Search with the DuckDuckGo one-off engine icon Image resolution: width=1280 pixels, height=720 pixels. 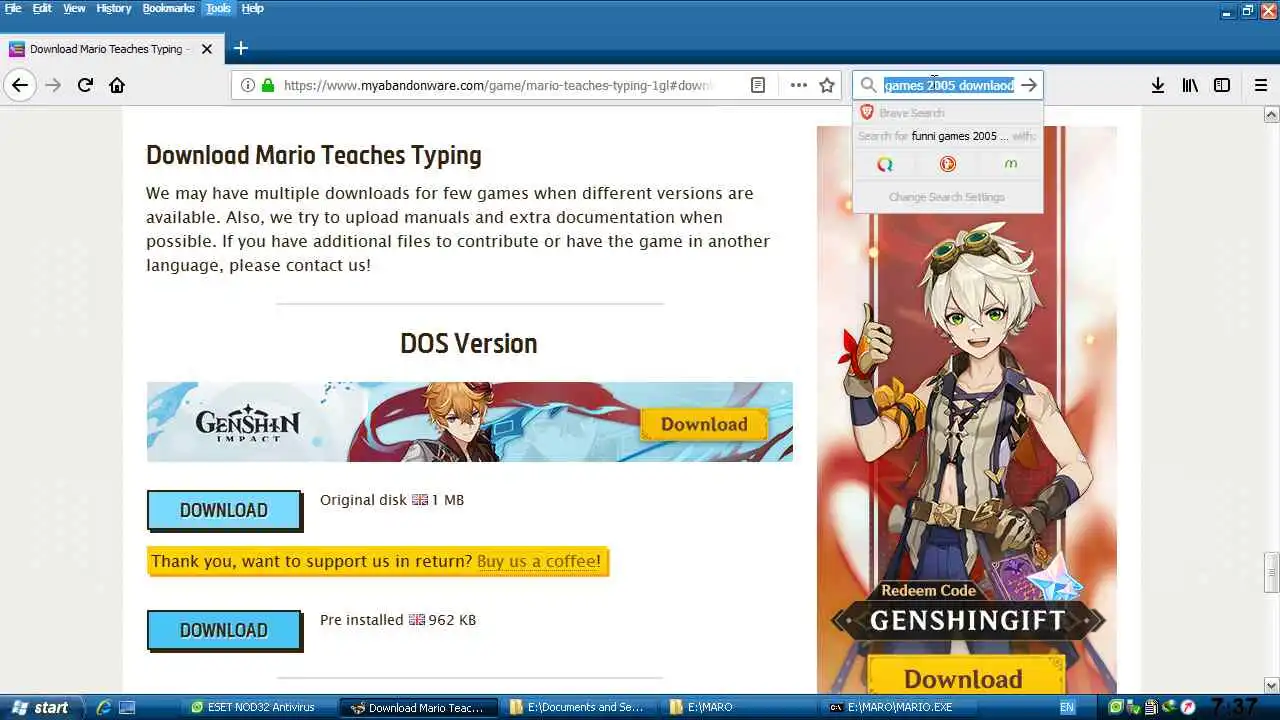948,164
